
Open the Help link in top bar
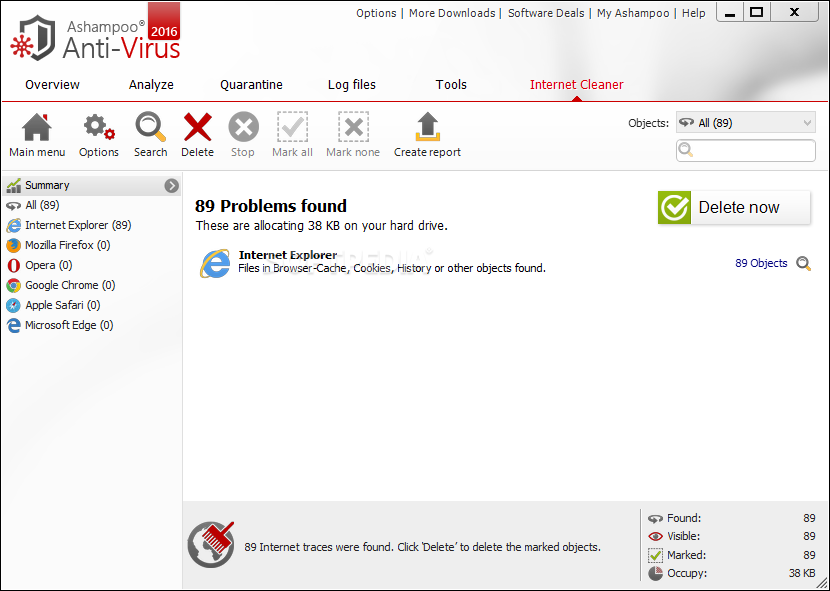pos(693,13)
